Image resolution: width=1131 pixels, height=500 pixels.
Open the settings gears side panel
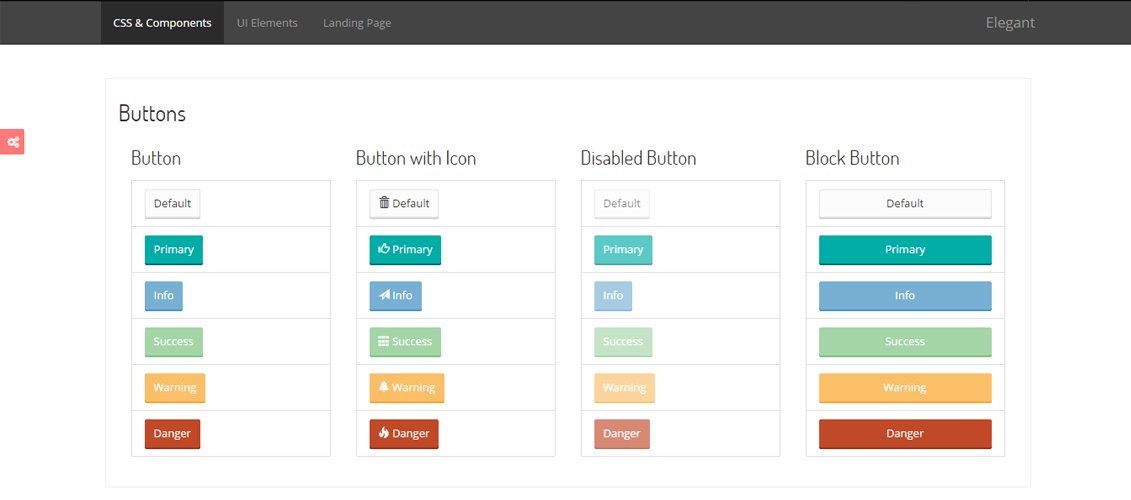[12, 142]
